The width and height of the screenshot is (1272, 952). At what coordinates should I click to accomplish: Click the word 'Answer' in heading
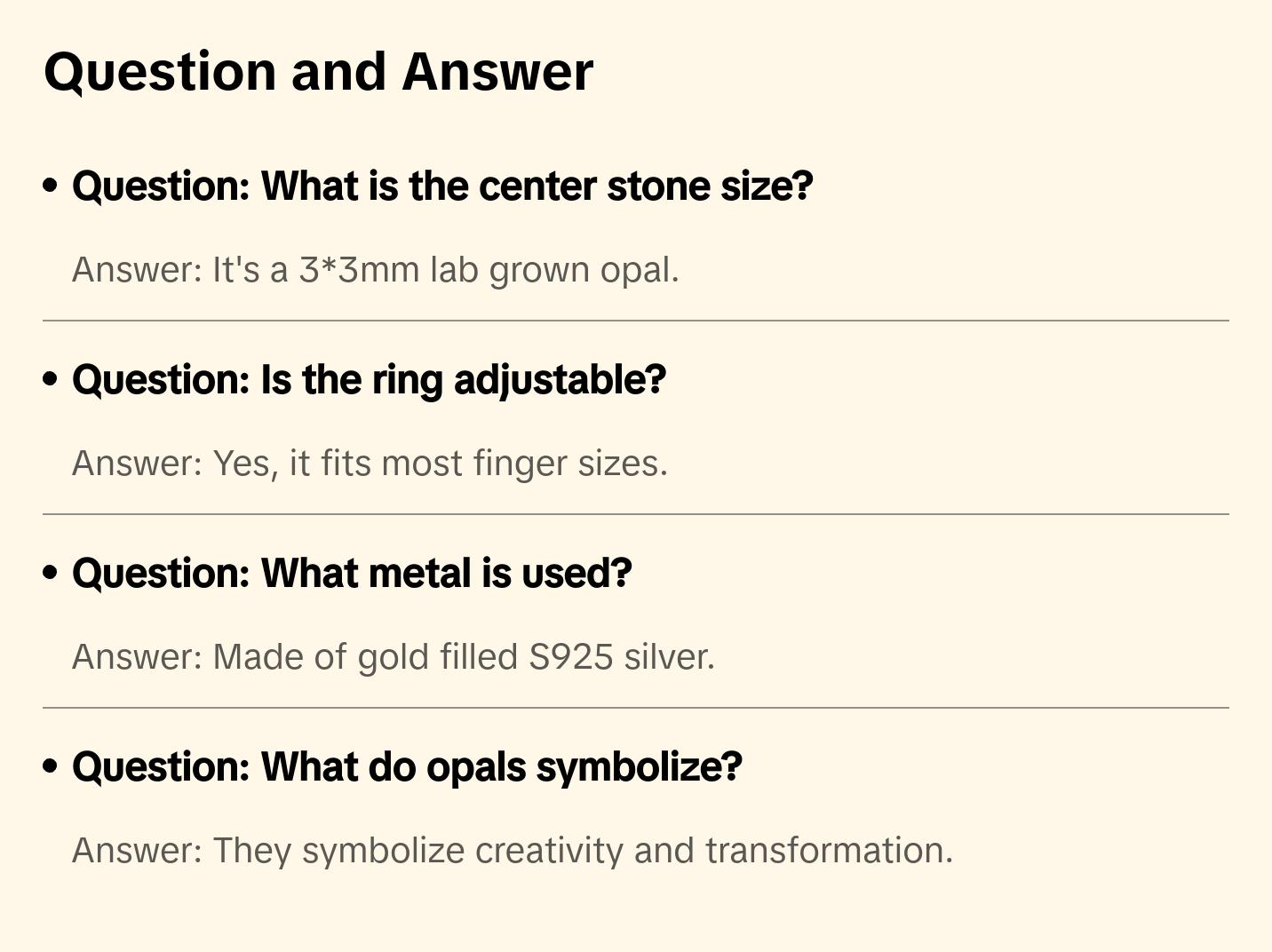pyautogui.click(x=497, y=72)
